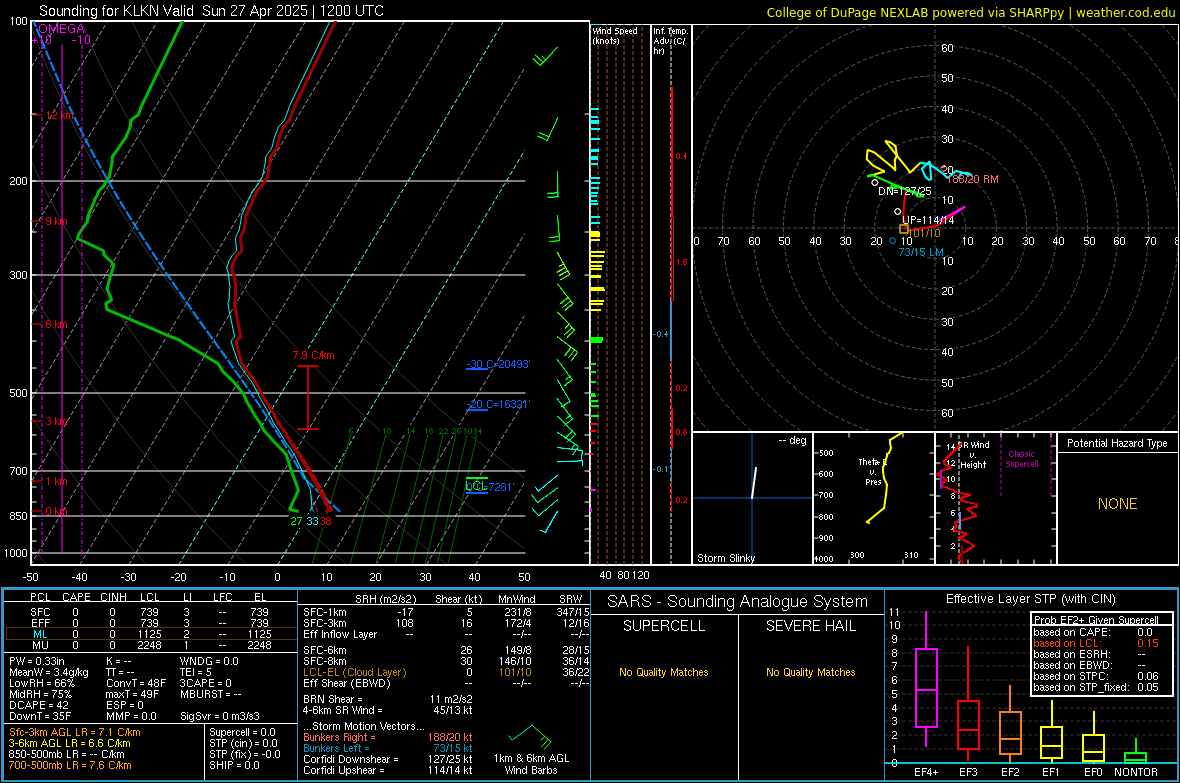
Task: Click the 'SHIP = 0.0' parameter
Action: (234, 765)
